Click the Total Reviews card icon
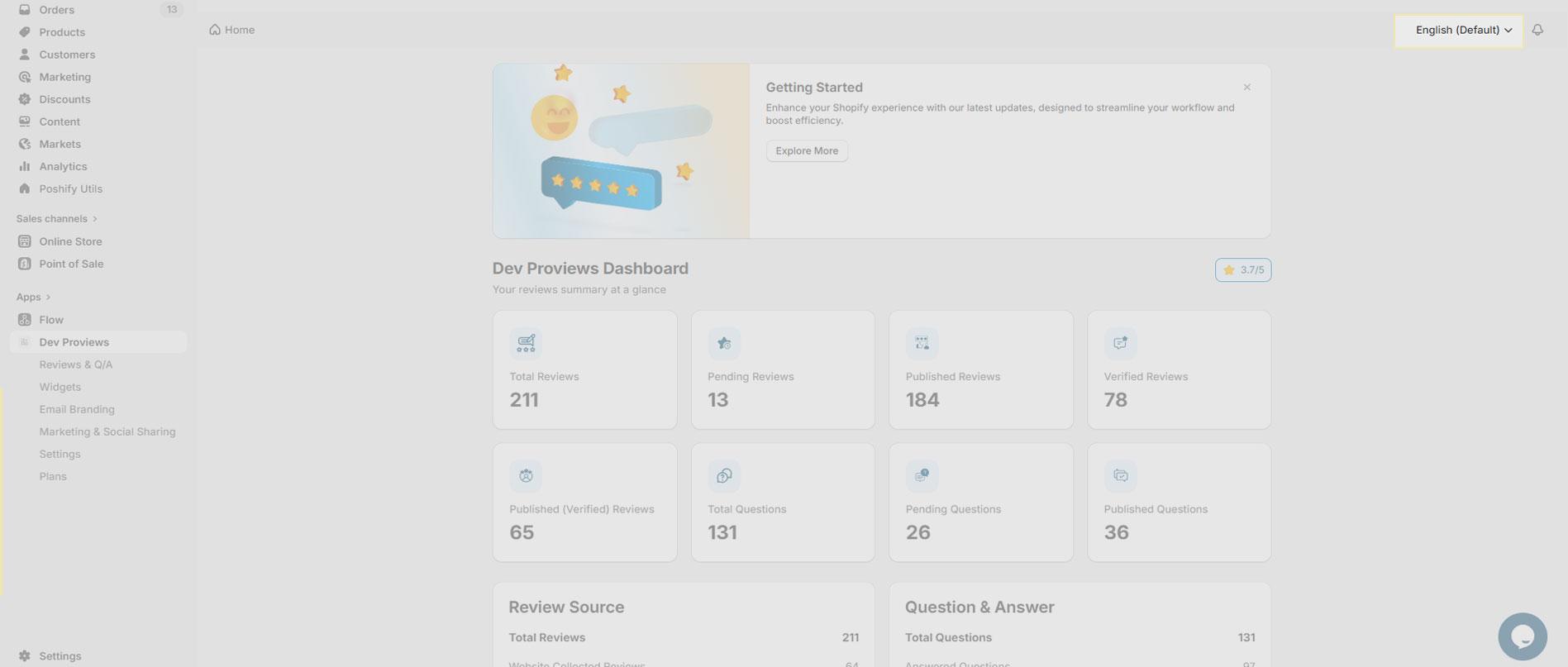 point(526,343)
